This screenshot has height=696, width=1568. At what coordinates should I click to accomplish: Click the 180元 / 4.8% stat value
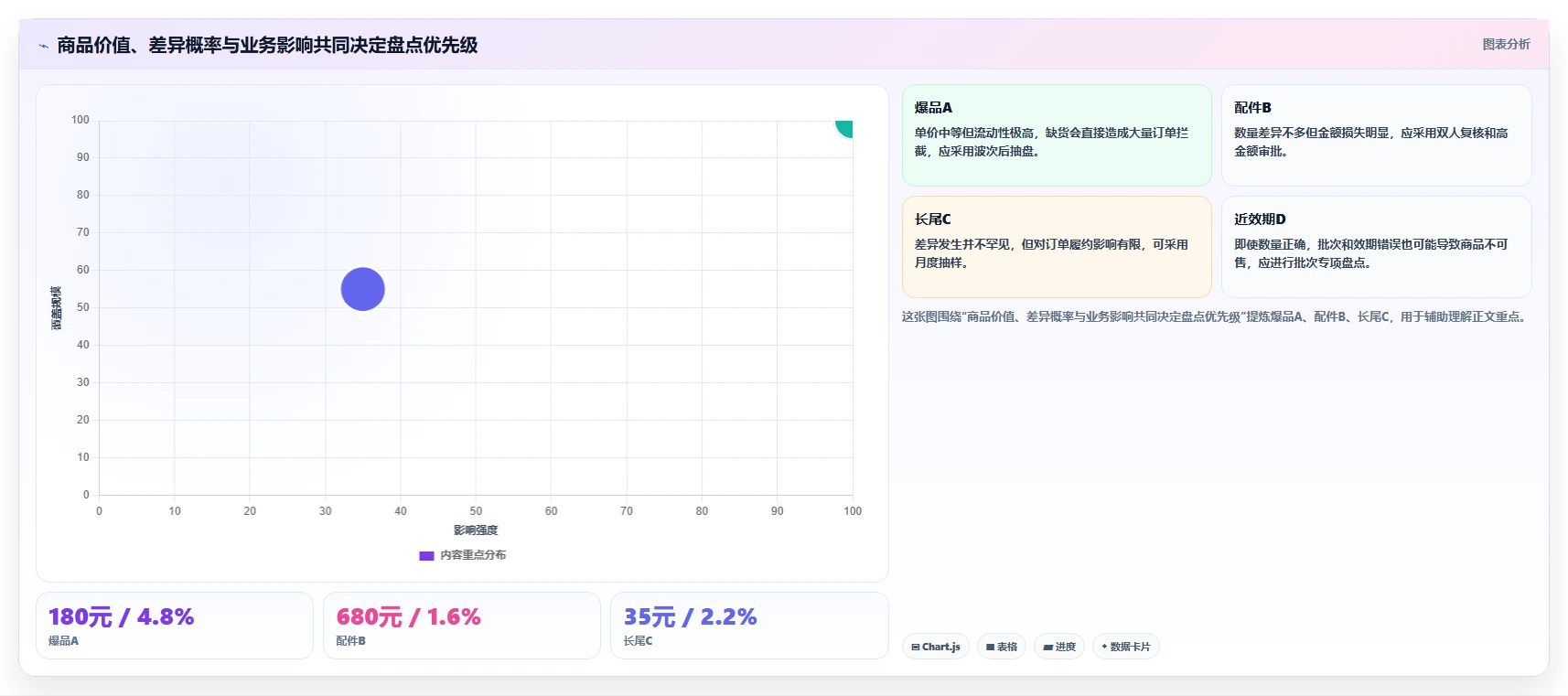pyautogui.click(x=121, y=616)
